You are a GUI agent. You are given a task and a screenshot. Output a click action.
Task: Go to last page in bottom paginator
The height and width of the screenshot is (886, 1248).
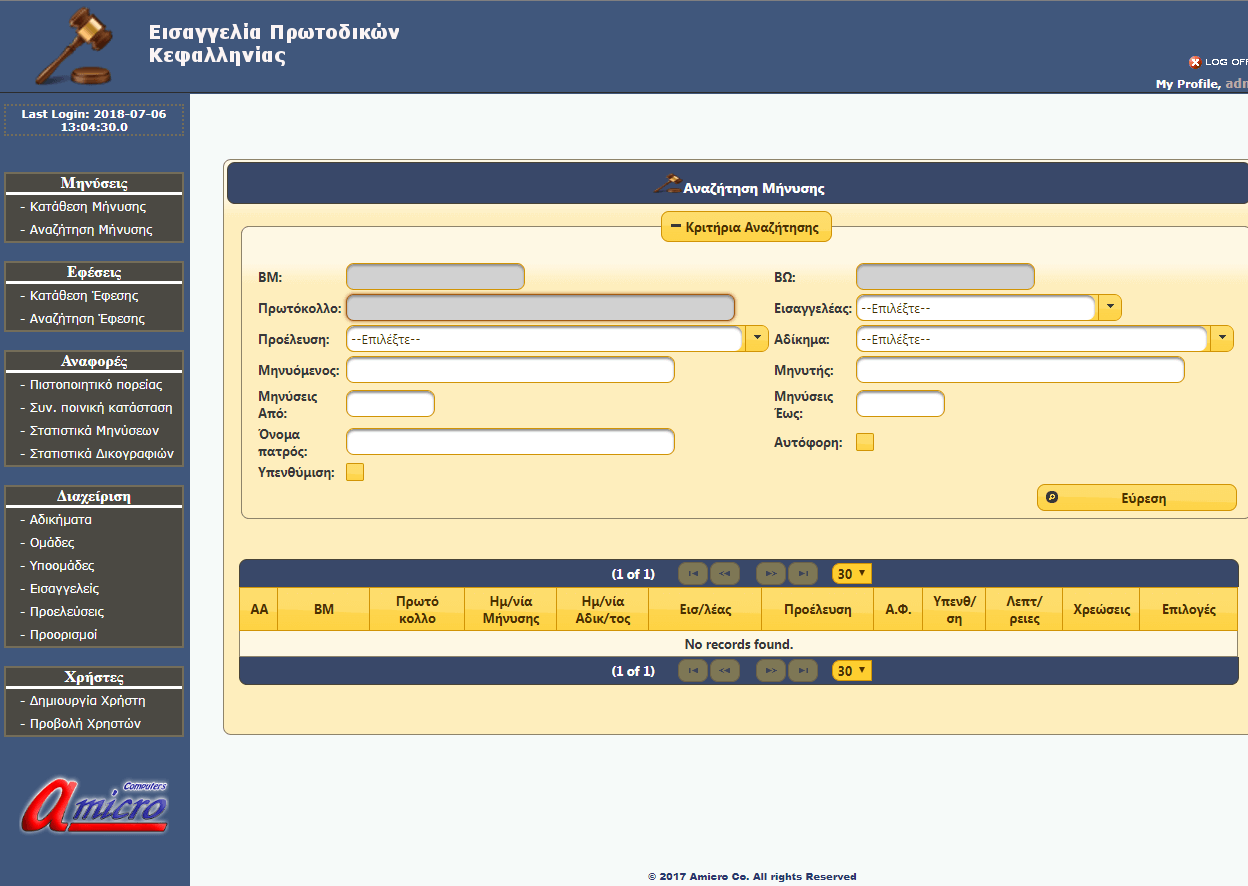click(x=802, y=671)
